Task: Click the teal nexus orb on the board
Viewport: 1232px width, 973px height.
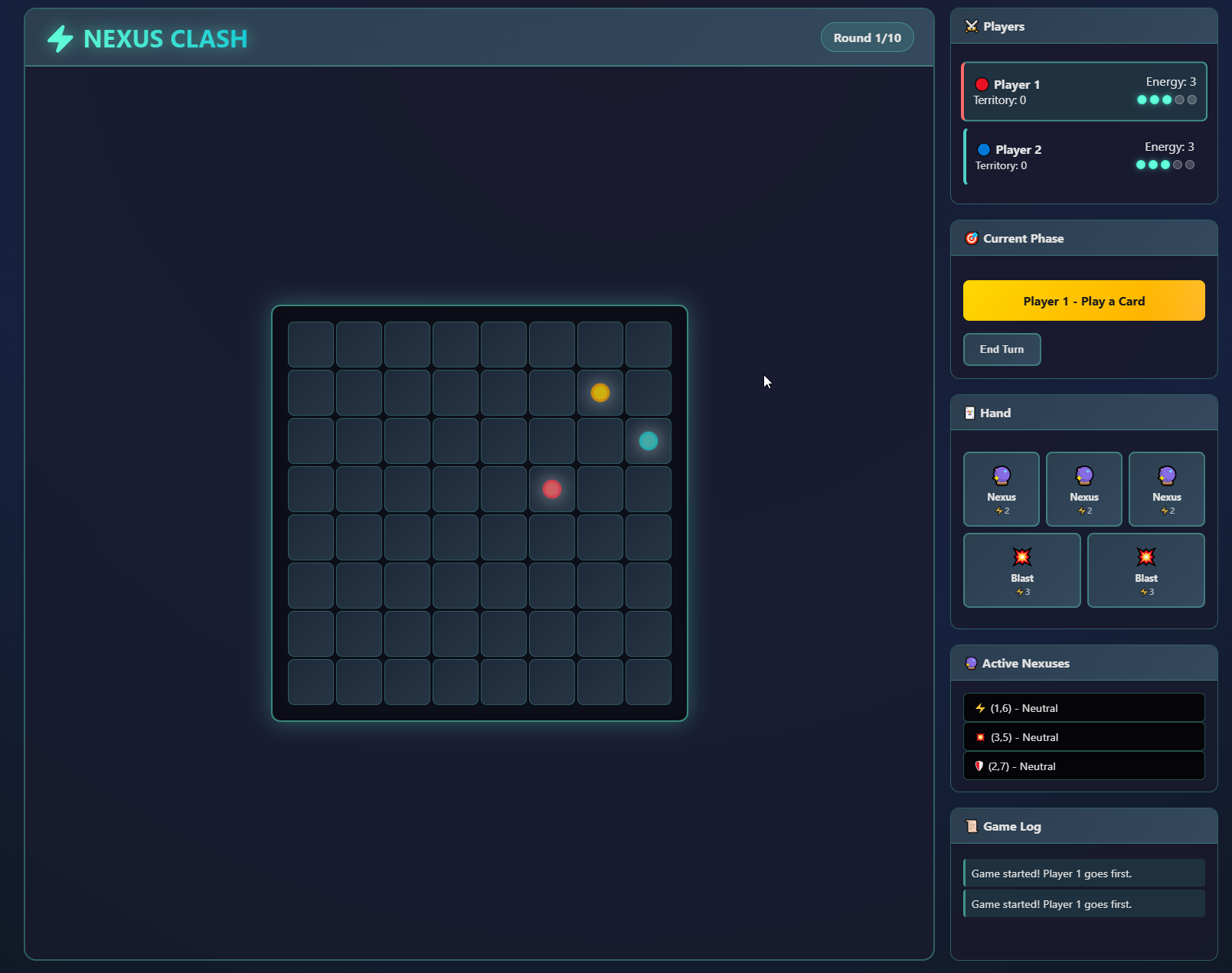Action: pyautogui.click(x=649, y=441)
